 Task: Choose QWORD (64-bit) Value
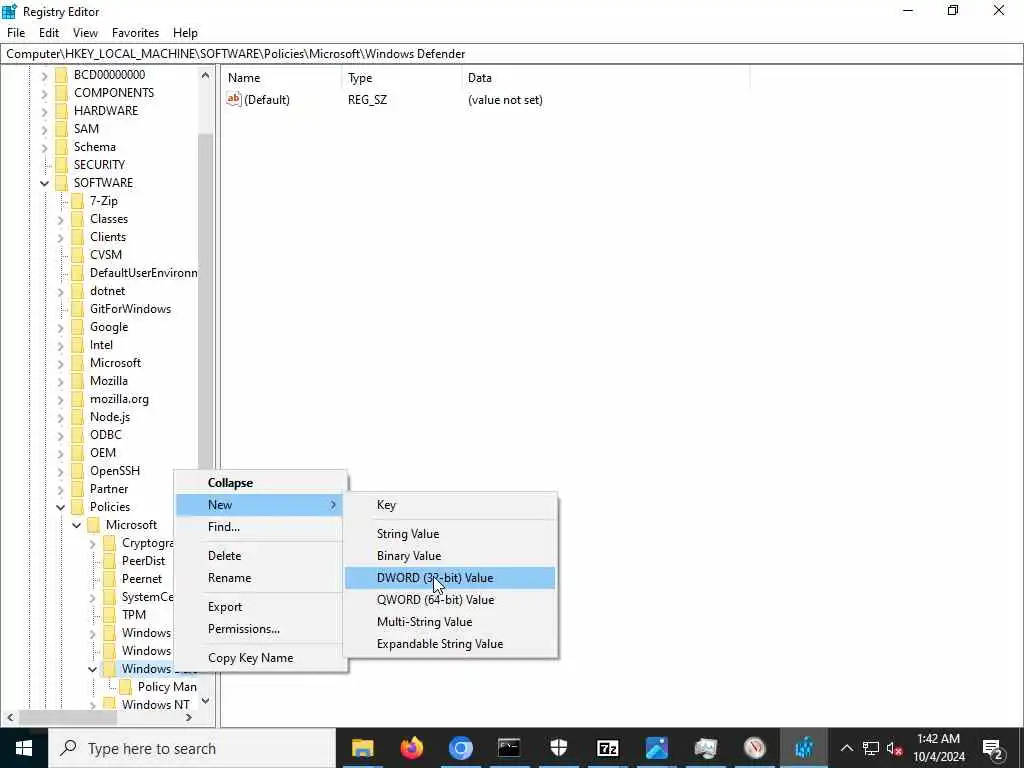[450, 600]
